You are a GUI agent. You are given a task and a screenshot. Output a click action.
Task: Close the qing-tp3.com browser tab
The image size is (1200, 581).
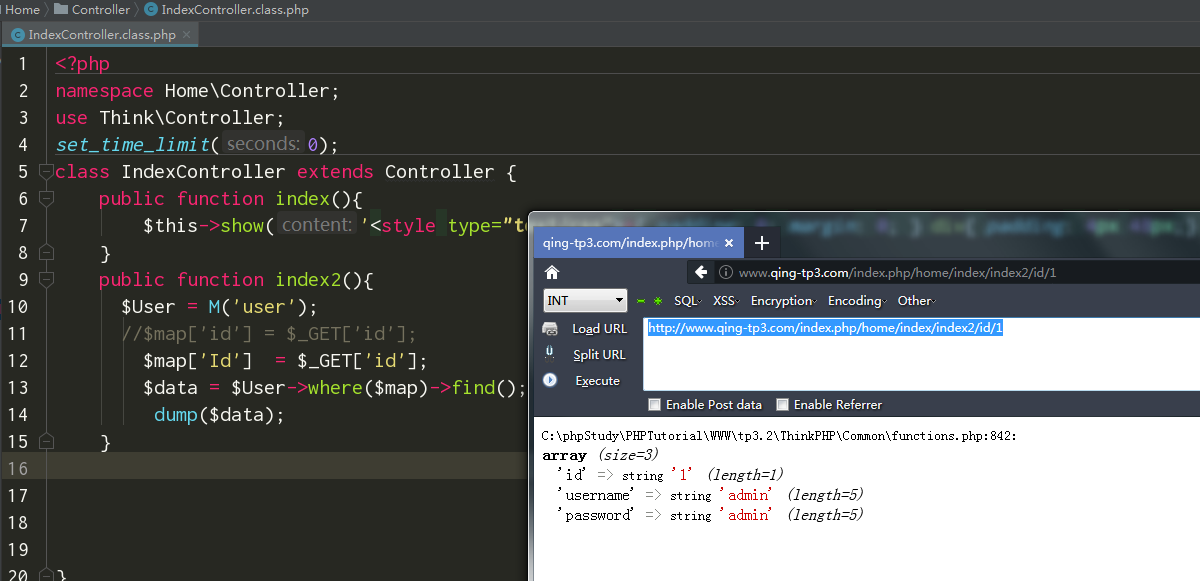[x=729, y=243]
